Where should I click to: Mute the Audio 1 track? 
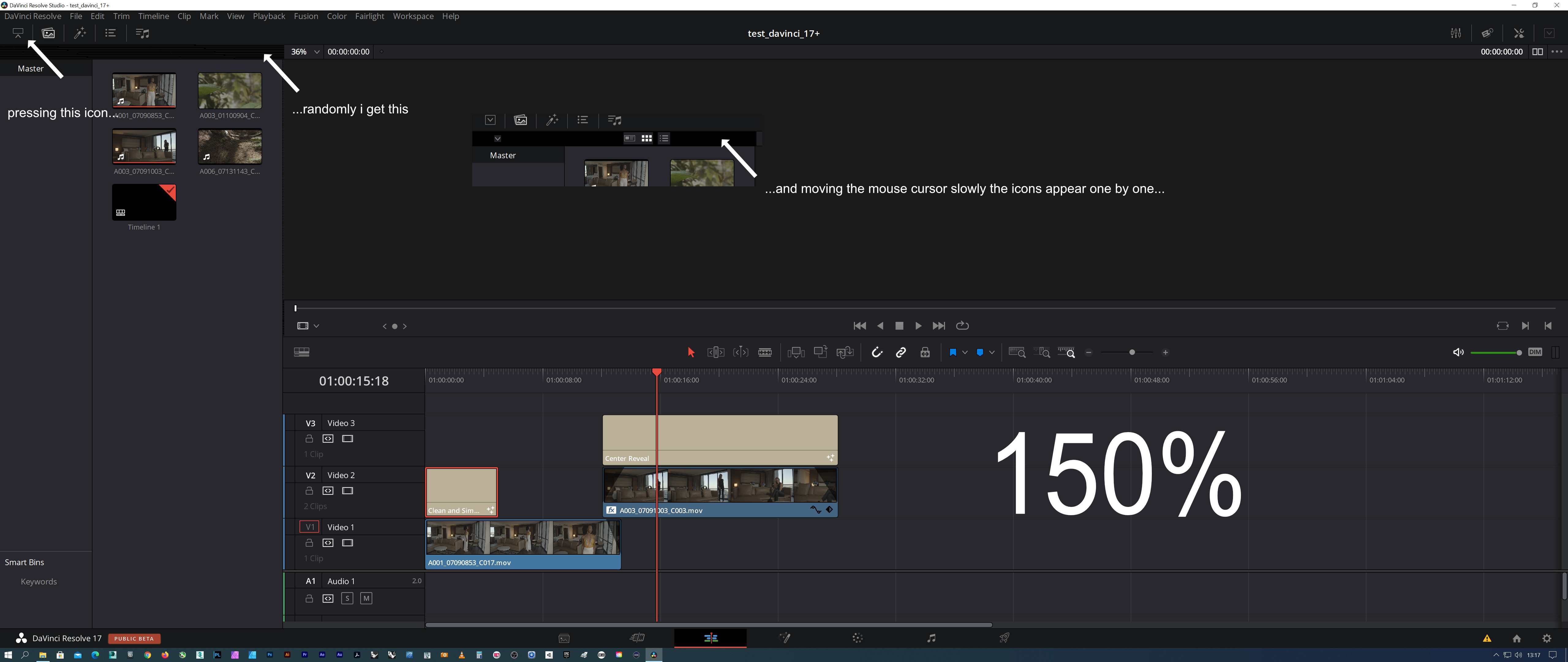point(366,598)
